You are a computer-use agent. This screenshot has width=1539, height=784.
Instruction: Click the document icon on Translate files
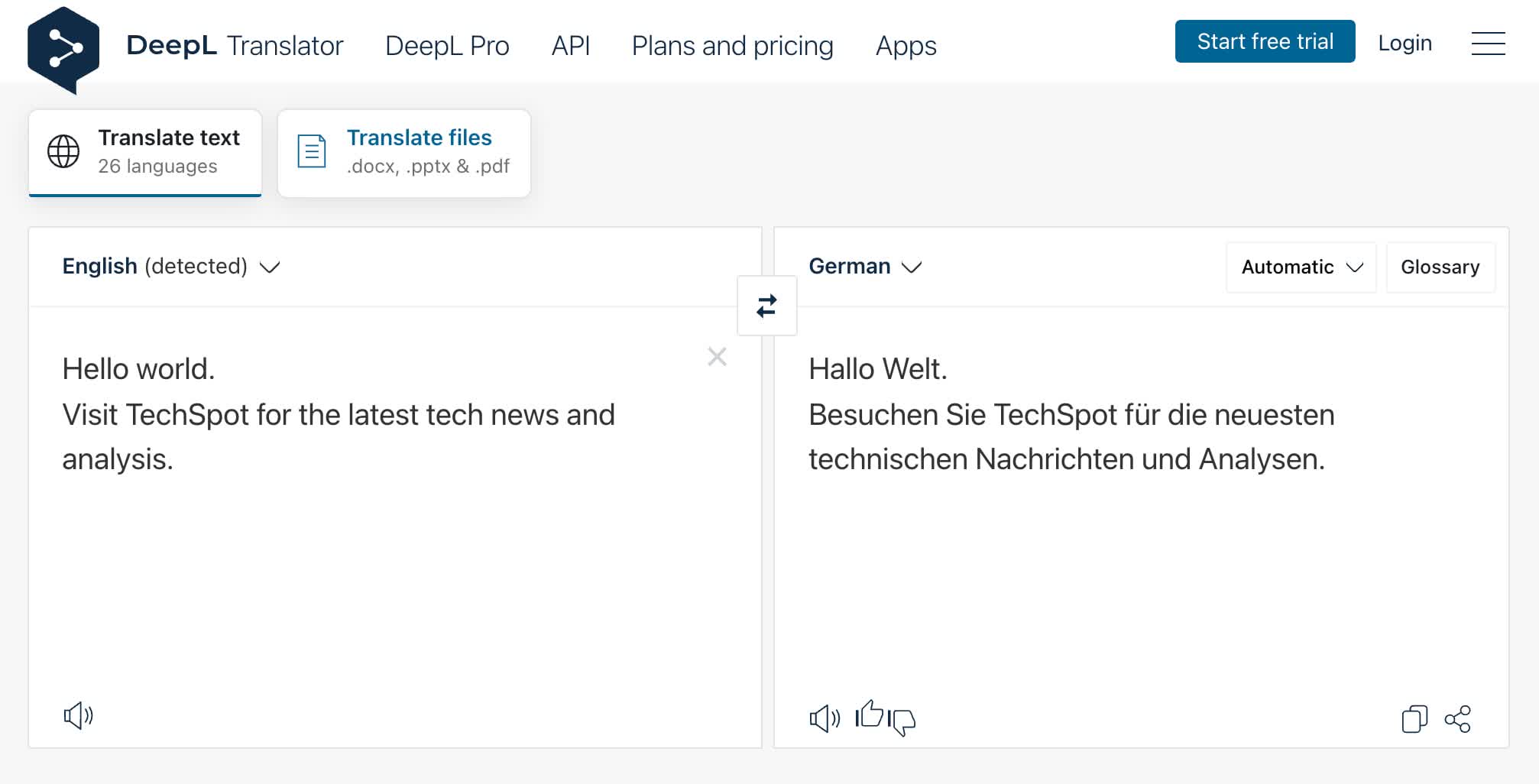pos(312,151)
